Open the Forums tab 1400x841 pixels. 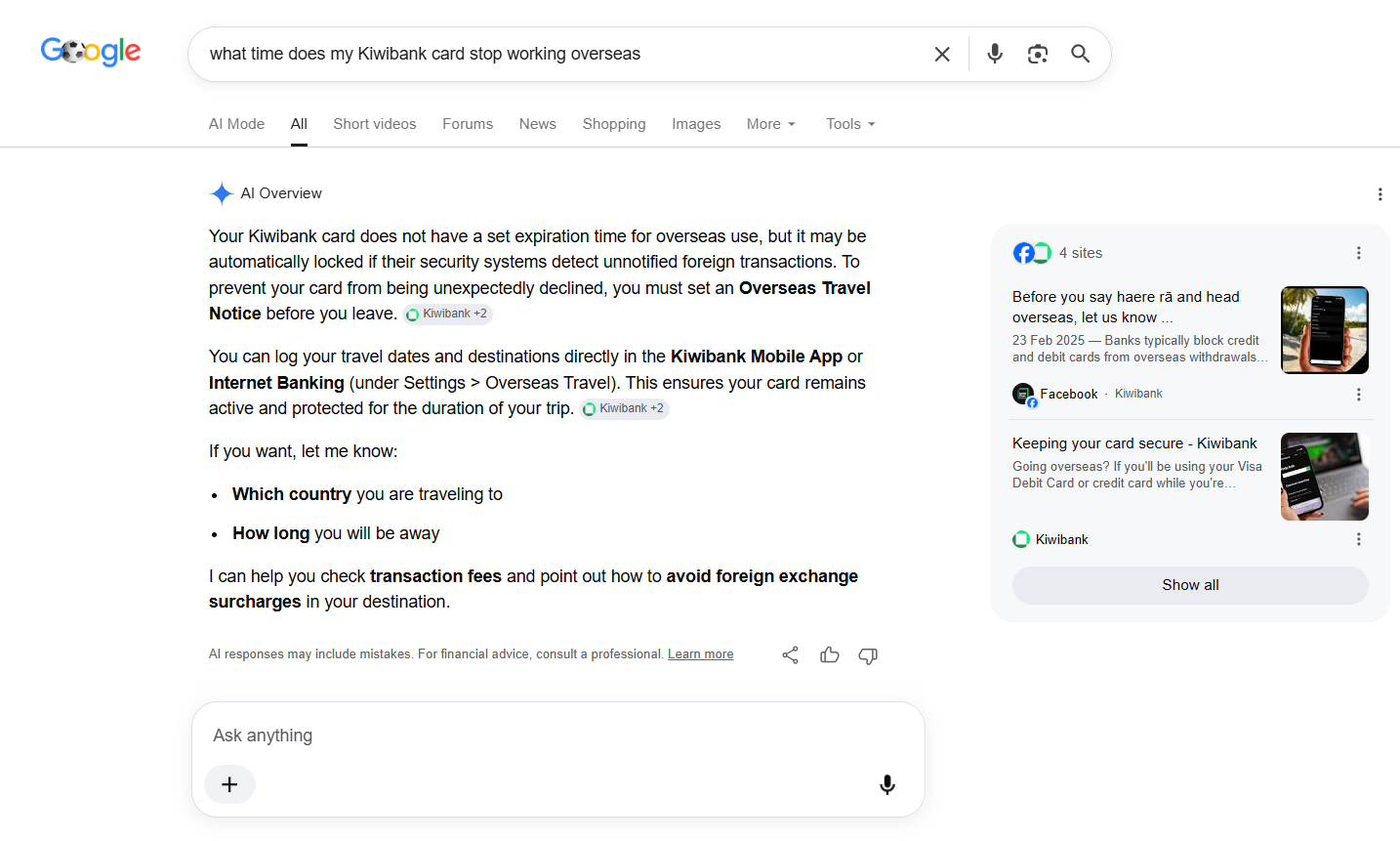point(468,124)
